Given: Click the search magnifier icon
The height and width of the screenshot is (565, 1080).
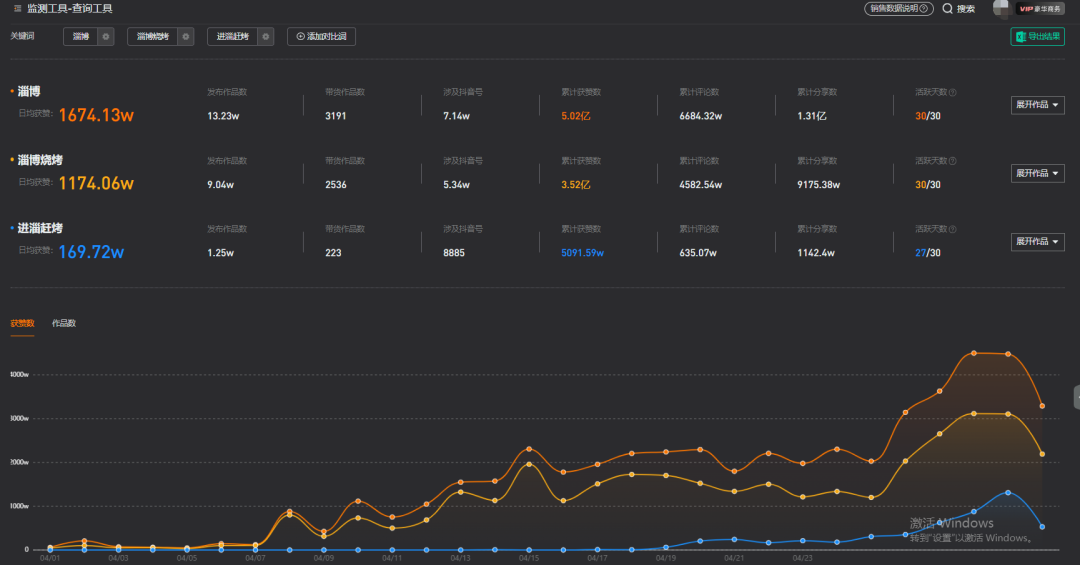Looking at the screenshot, I should pyautogui.click(x=948, y=9).
